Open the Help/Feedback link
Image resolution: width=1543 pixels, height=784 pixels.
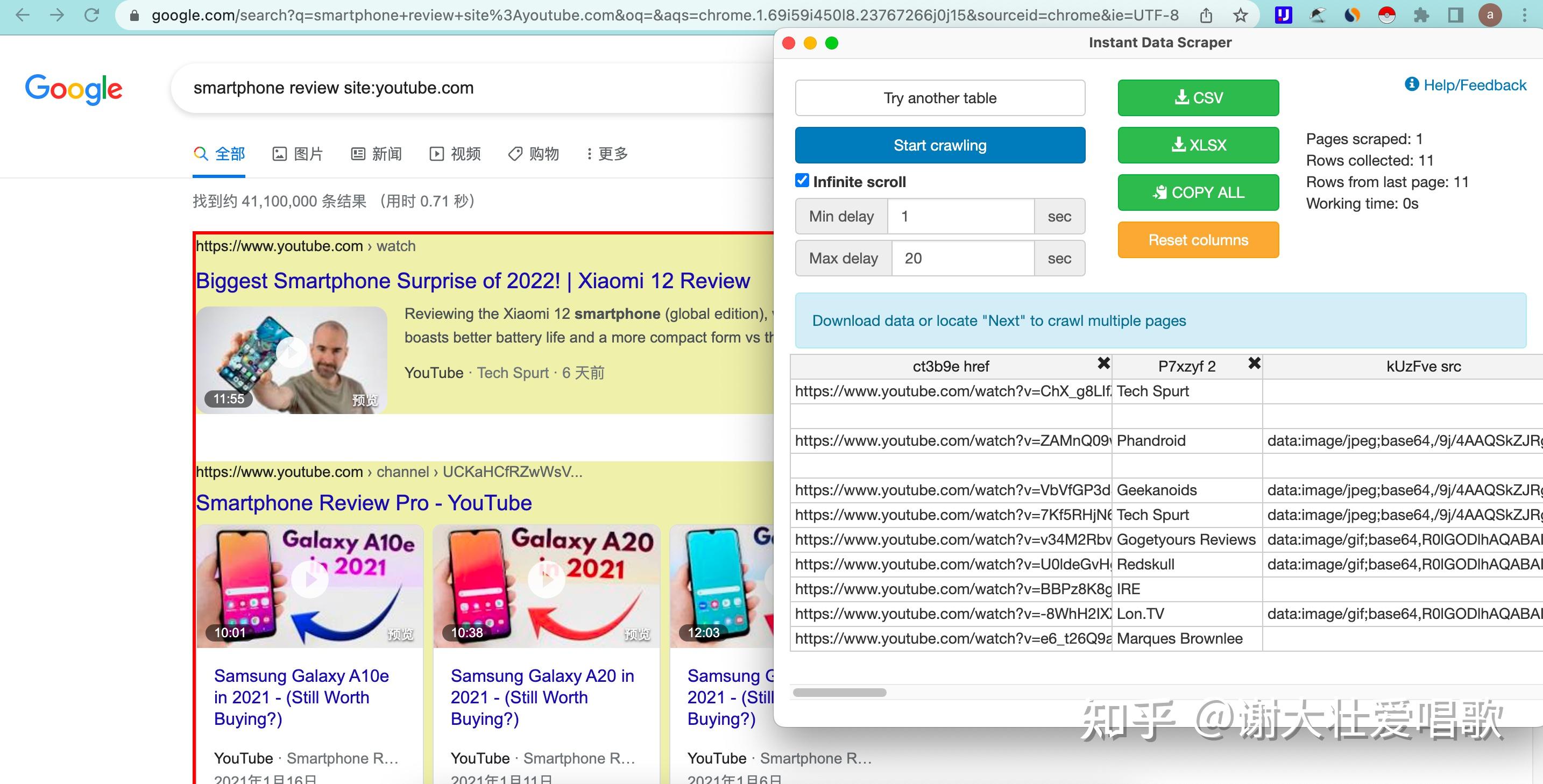(1466, 85)
